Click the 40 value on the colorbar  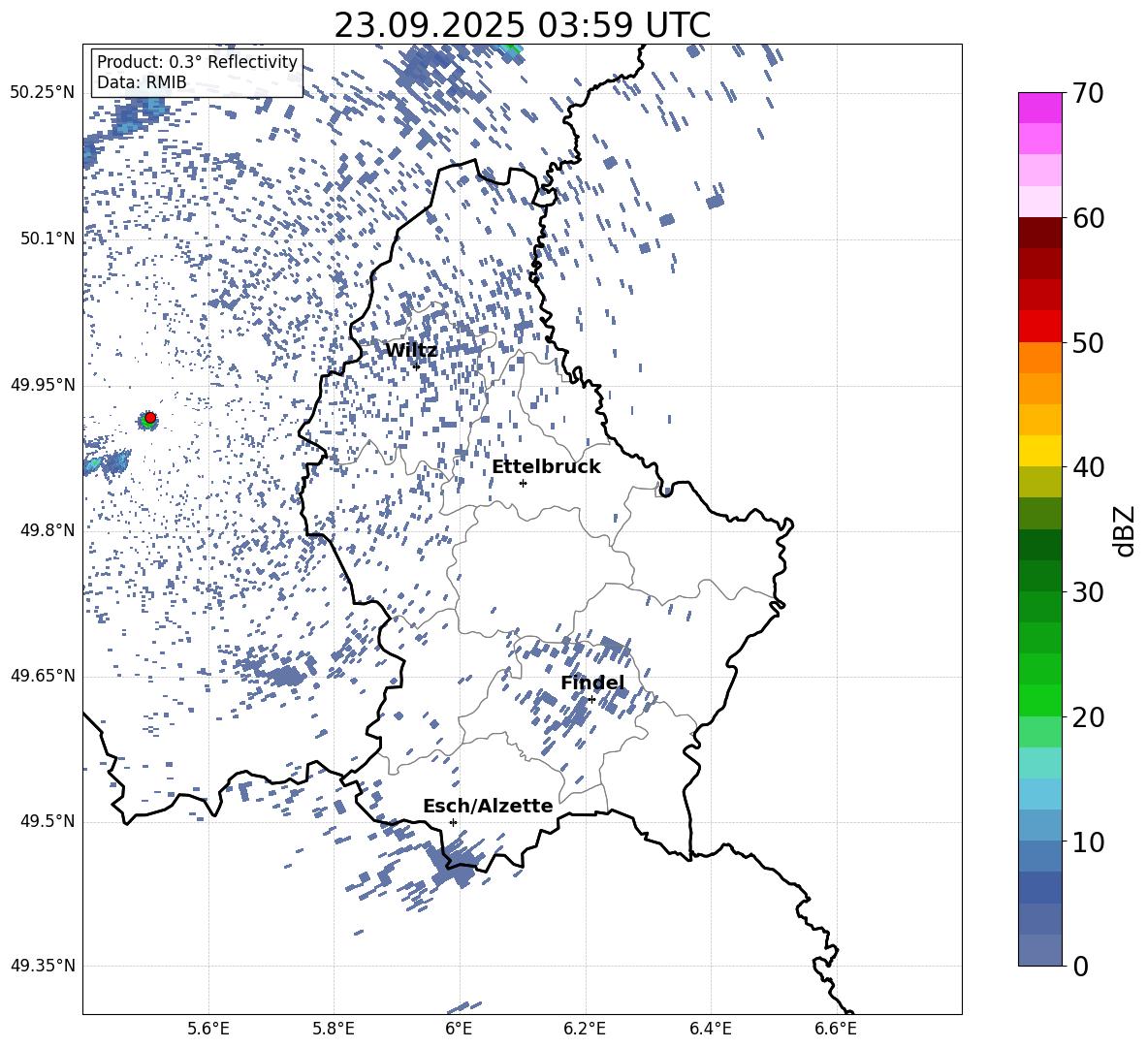pyautogui.click(x=1089, y=467)
